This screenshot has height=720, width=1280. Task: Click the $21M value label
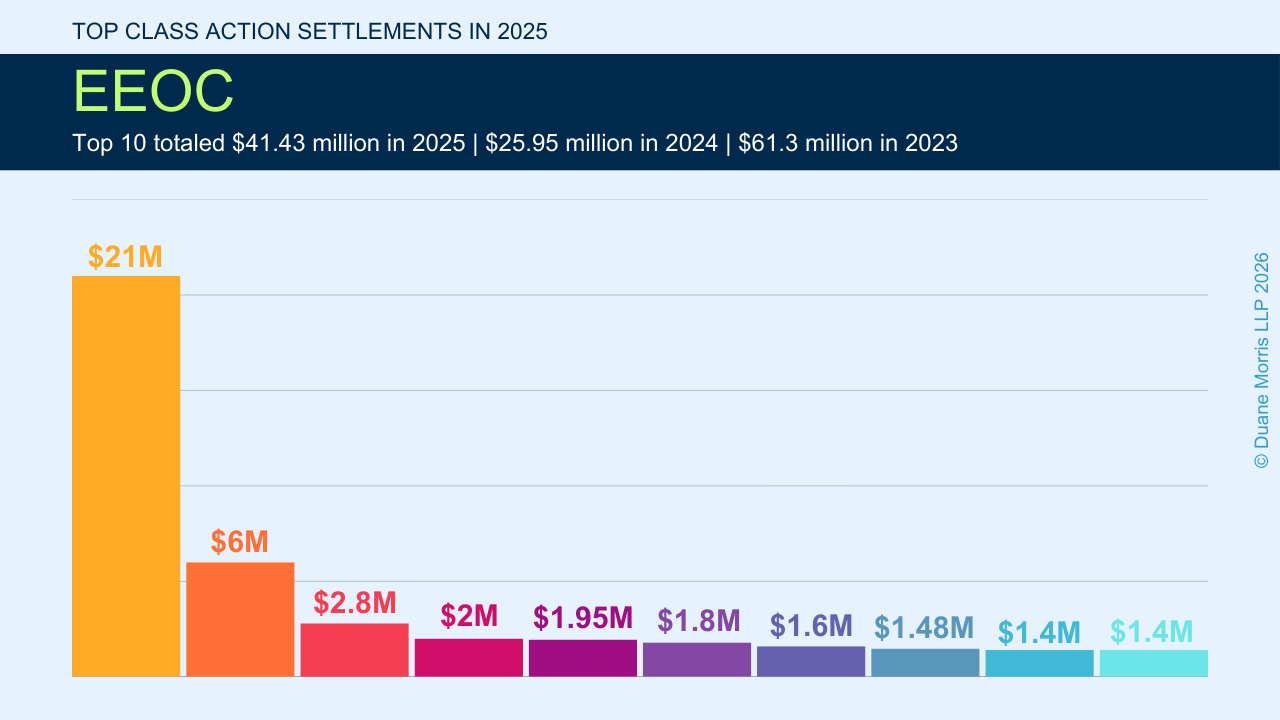click(x=125, y=257)
